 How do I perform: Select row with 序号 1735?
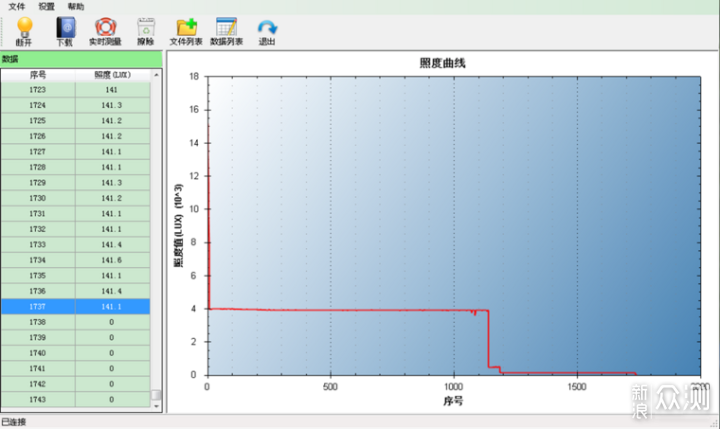click(75, 276)
